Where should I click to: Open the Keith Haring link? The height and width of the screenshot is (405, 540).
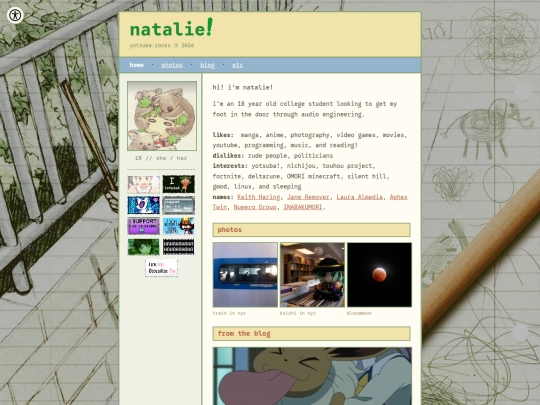pos(259,197)
